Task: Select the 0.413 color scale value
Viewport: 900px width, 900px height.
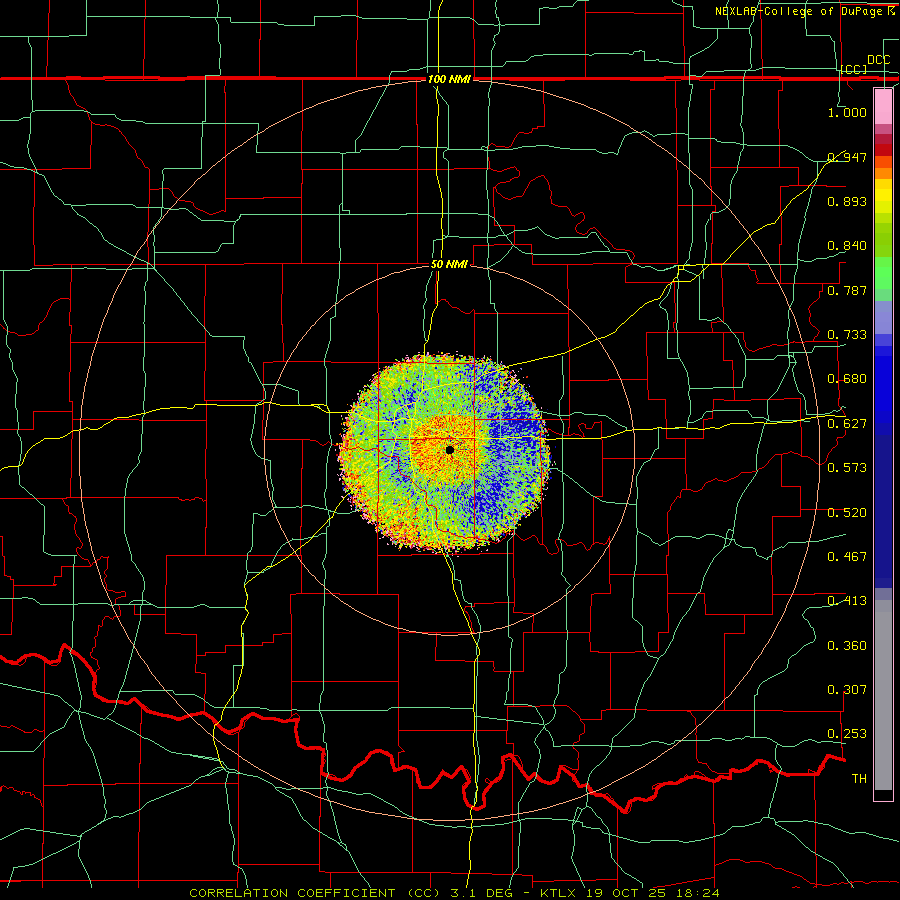Action: click(847, 601)
